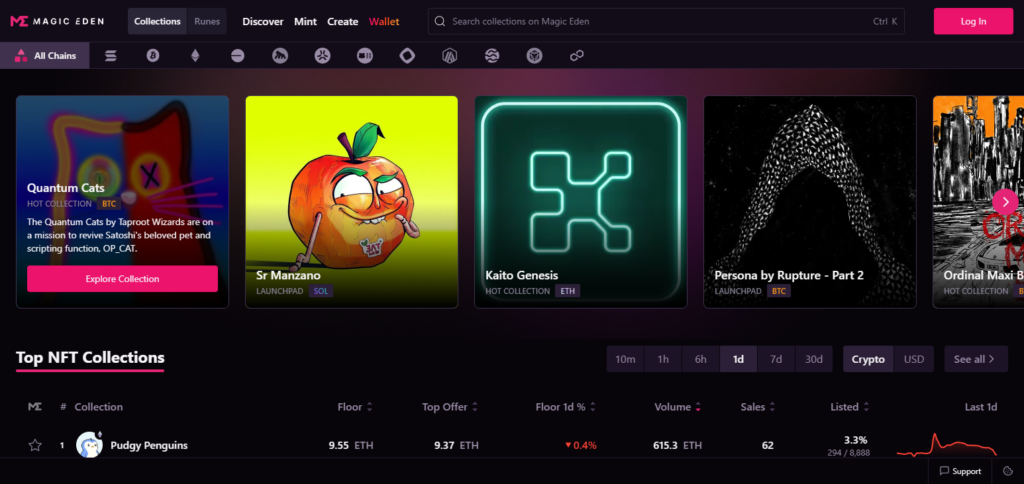
Task: Sort by Floor 1d % column
Action: click(566, 407)
